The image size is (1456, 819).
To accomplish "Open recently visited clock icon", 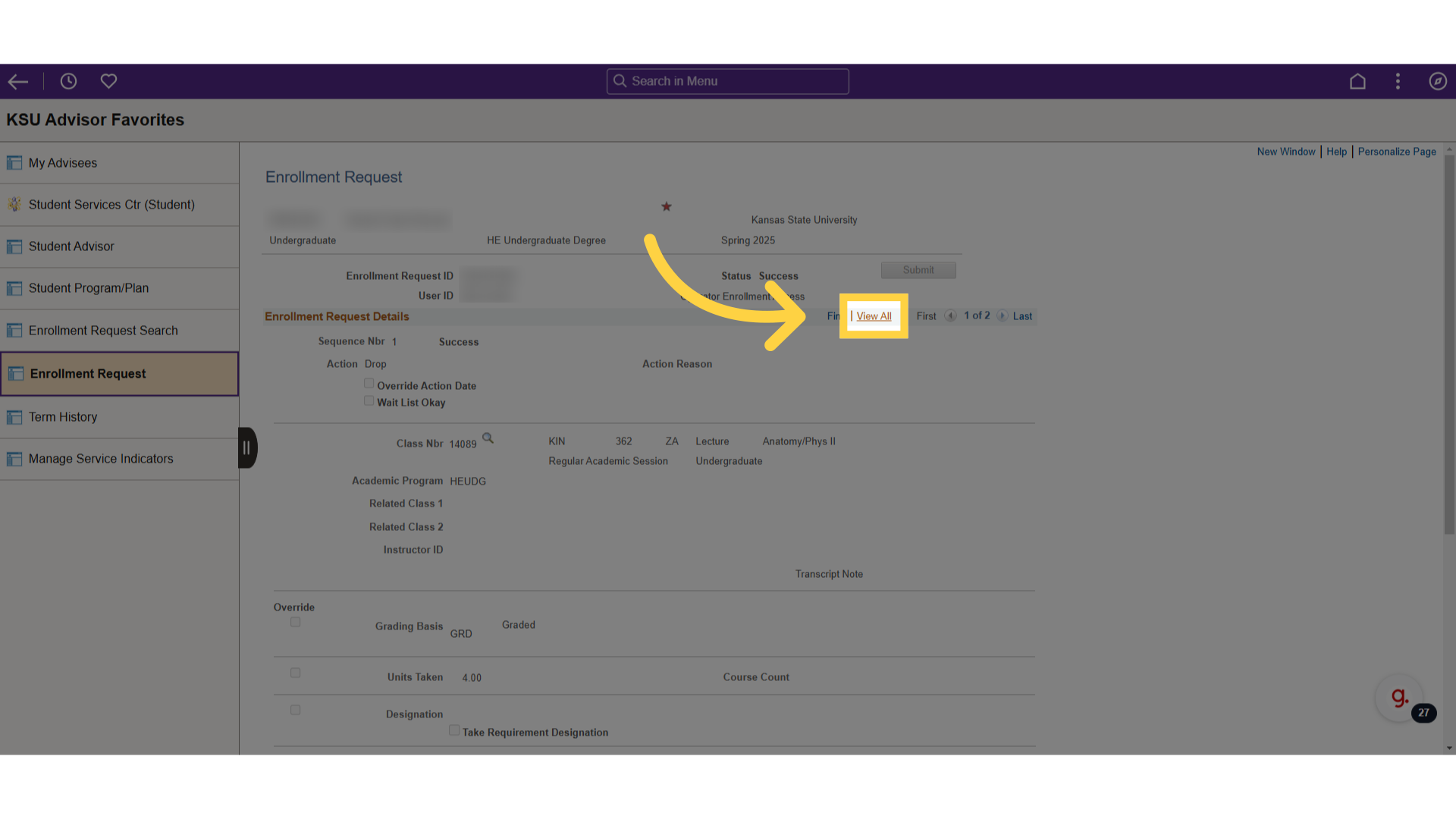I will [68, 81].
